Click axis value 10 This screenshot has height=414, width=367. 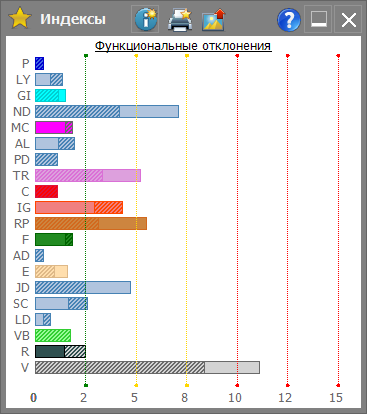[235, 398]
